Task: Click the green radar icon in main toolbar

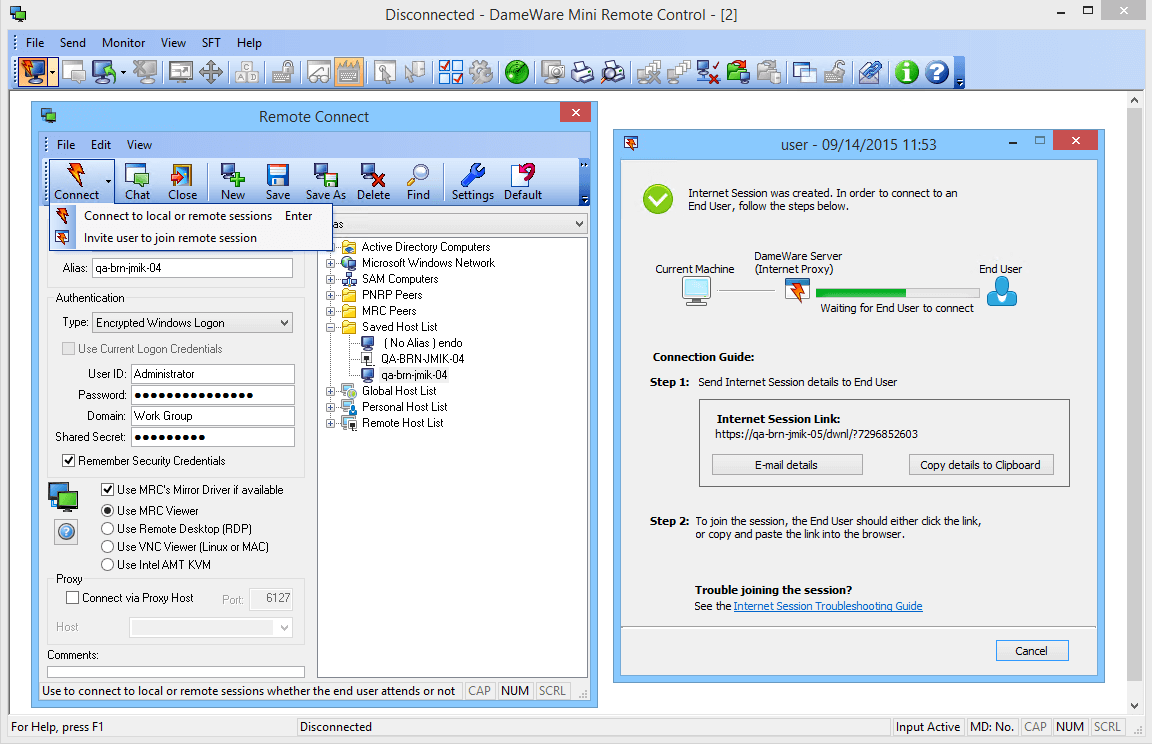Action: [517, 72]
